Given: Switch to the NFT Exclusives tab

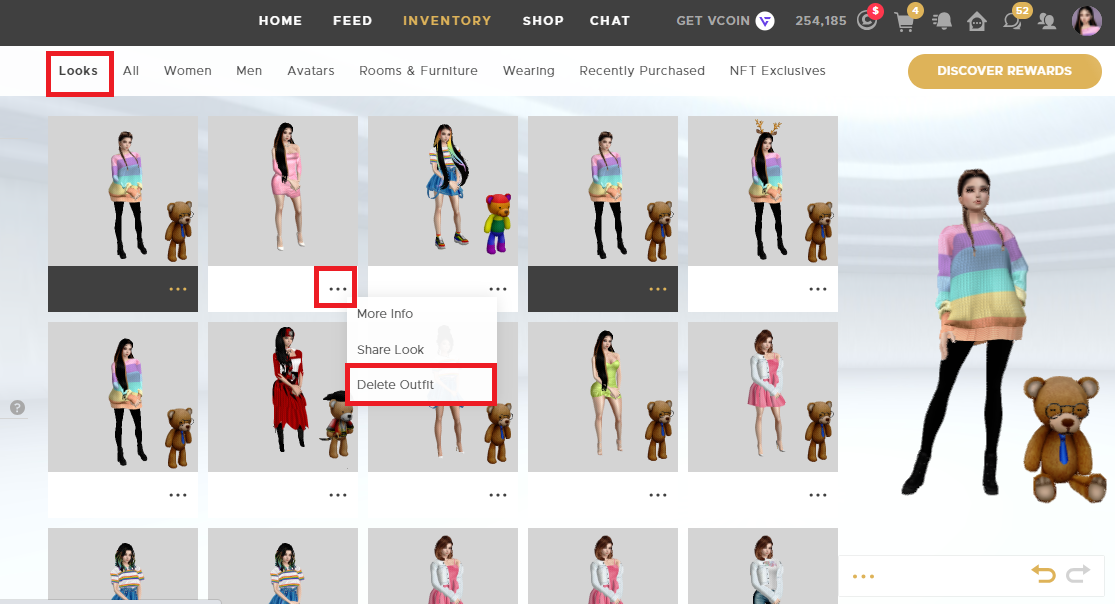Looking at the screenshot, I should coord(777,70).
